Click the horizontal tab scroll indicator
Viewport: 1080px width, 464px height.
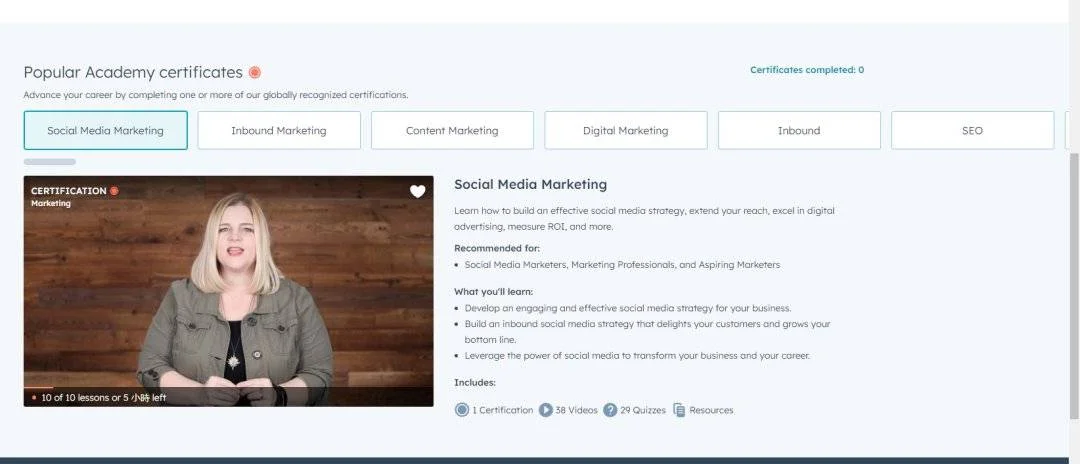click(50, 162)
